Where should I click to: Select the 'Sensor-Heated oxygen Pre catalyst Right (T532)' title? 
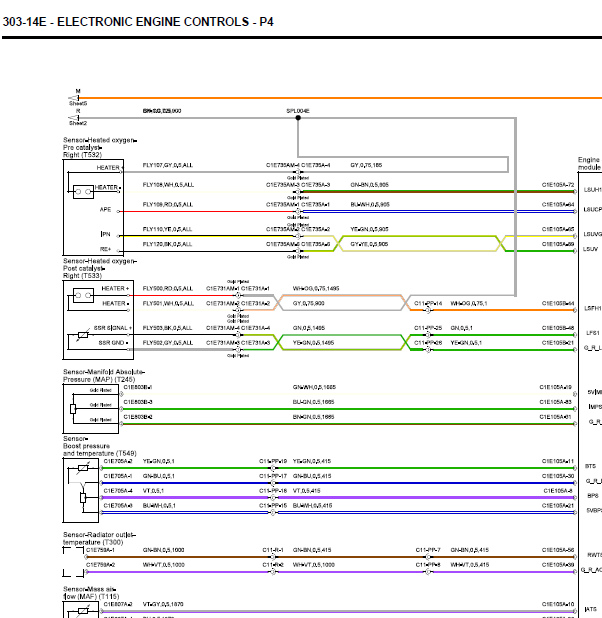pyautogui.click(x=100, y=147)
